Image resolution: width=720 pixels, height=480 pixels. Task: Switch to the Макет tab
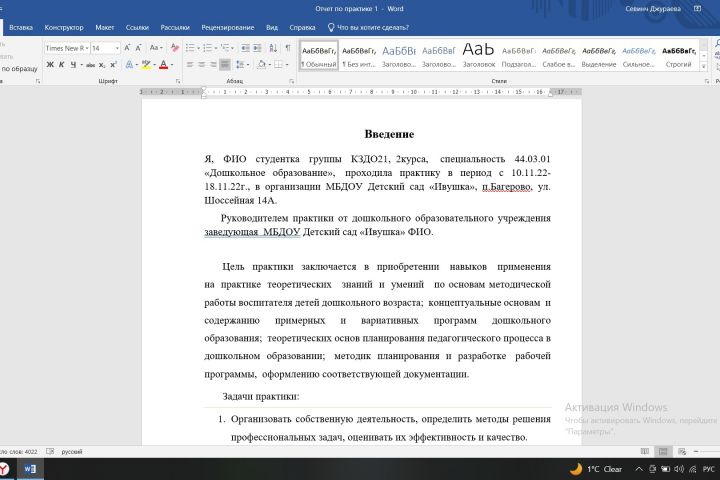tap(105, 28)
